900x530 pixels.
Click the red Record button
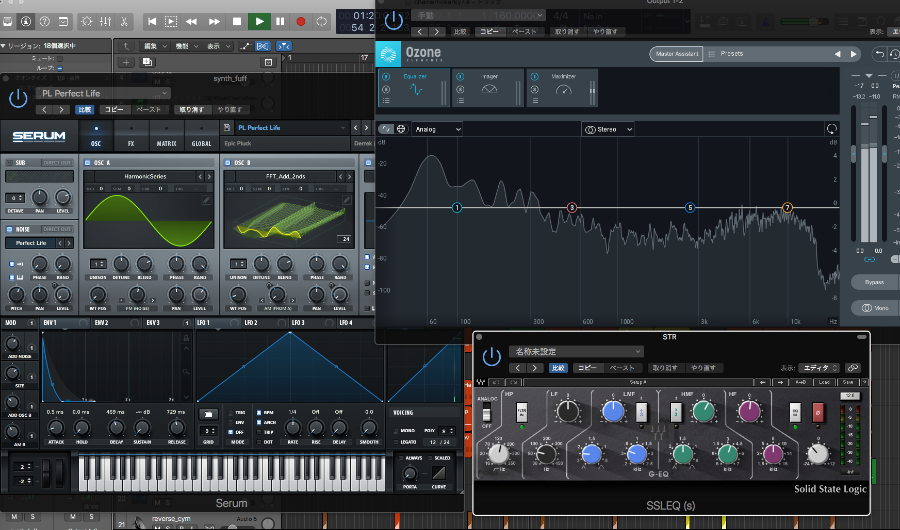tap(300, 21)
